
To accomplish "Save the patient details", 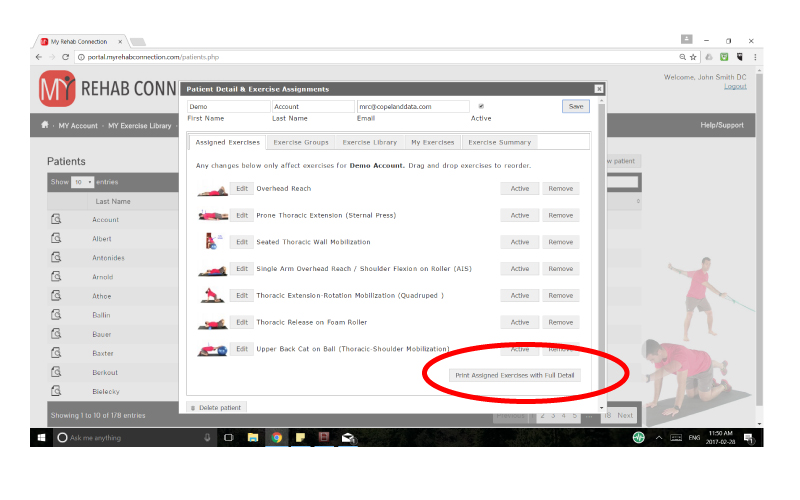I will click(x=576, y=106).
